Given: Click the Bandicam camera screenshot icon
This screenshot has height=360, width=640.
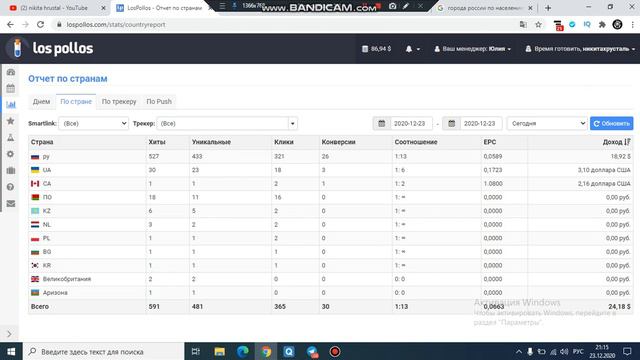Looking at the screenshot, I should pos(393,6).
